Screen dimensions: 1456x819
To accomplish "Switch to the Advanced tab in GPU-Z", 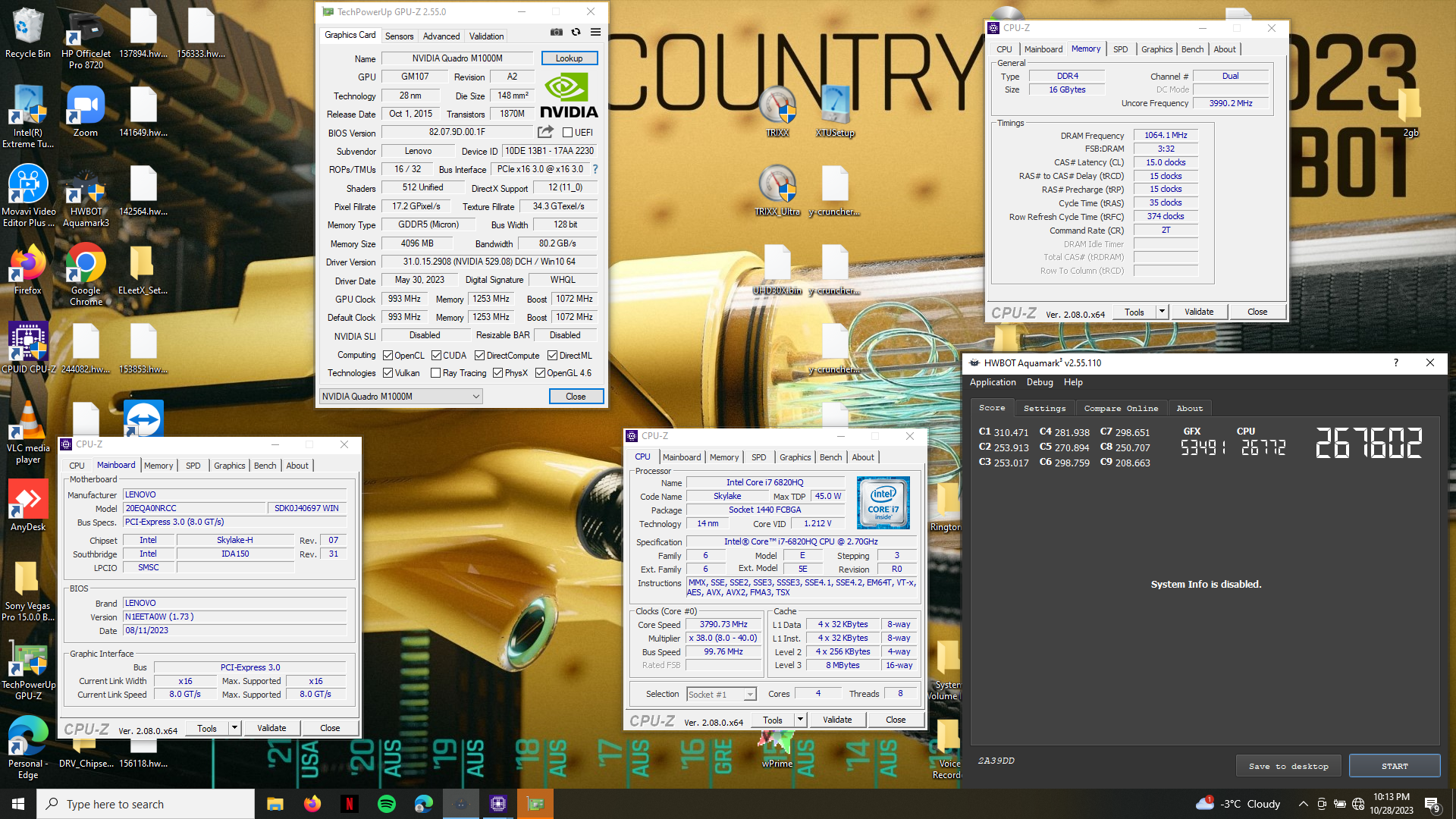I will [x=441, y=36].
